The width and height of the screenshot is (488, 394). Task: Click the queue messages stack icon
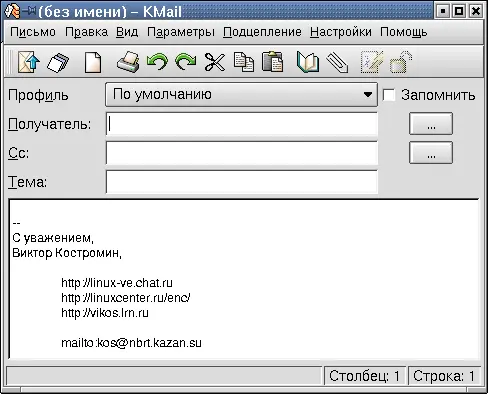pyautogui.click(x=58, y=62)
